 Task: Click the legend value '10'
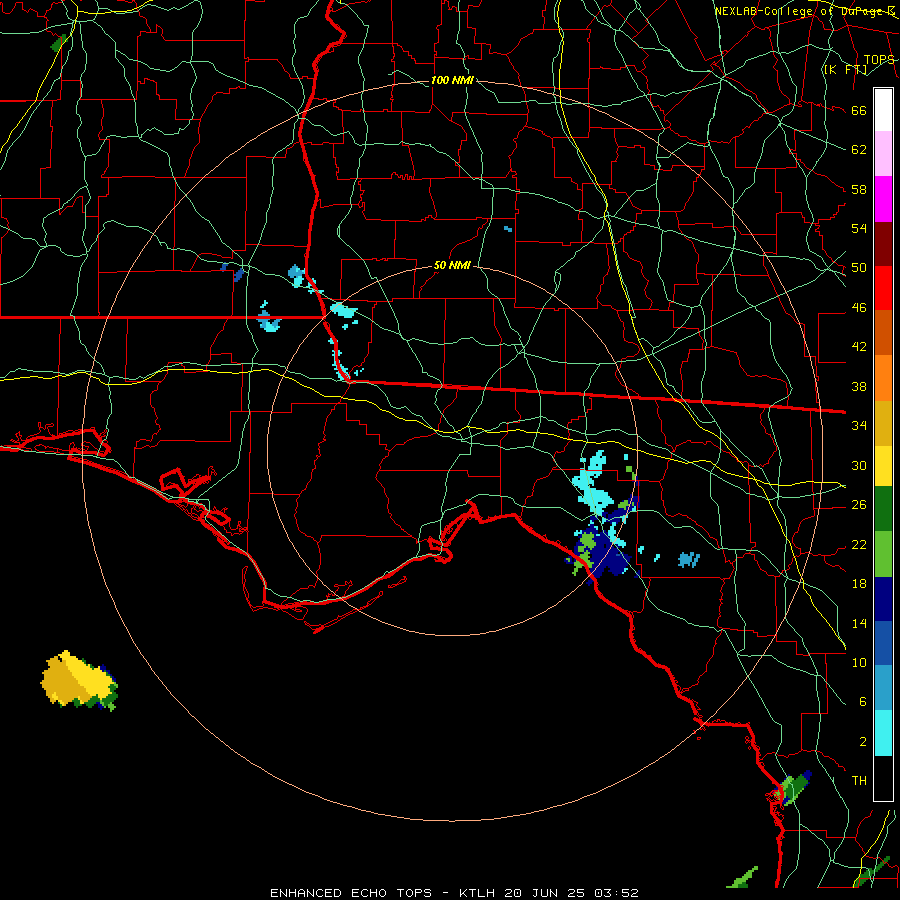coord(859,662)
